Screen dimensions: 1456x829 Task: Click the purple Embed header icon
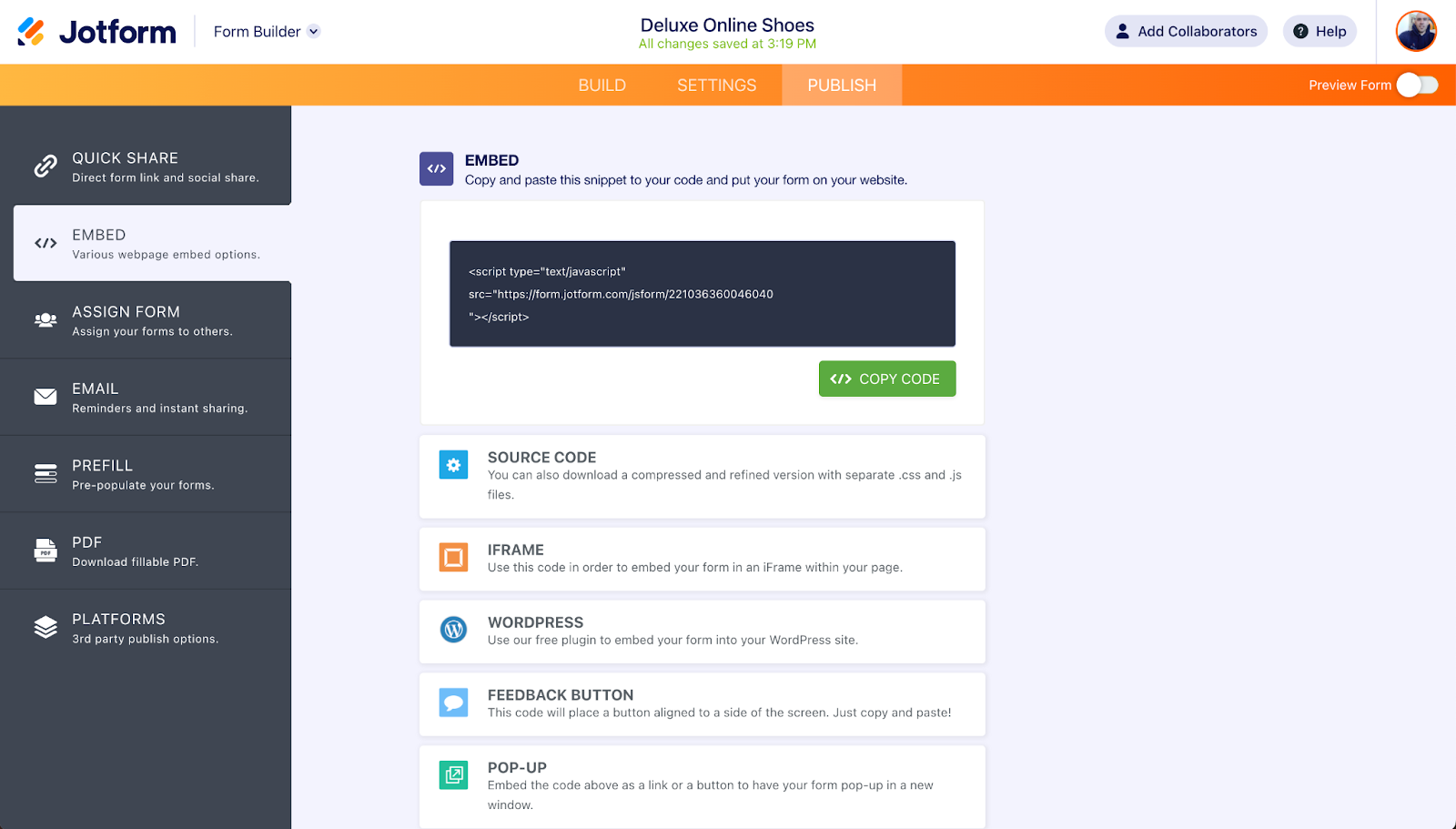(437, 168)
